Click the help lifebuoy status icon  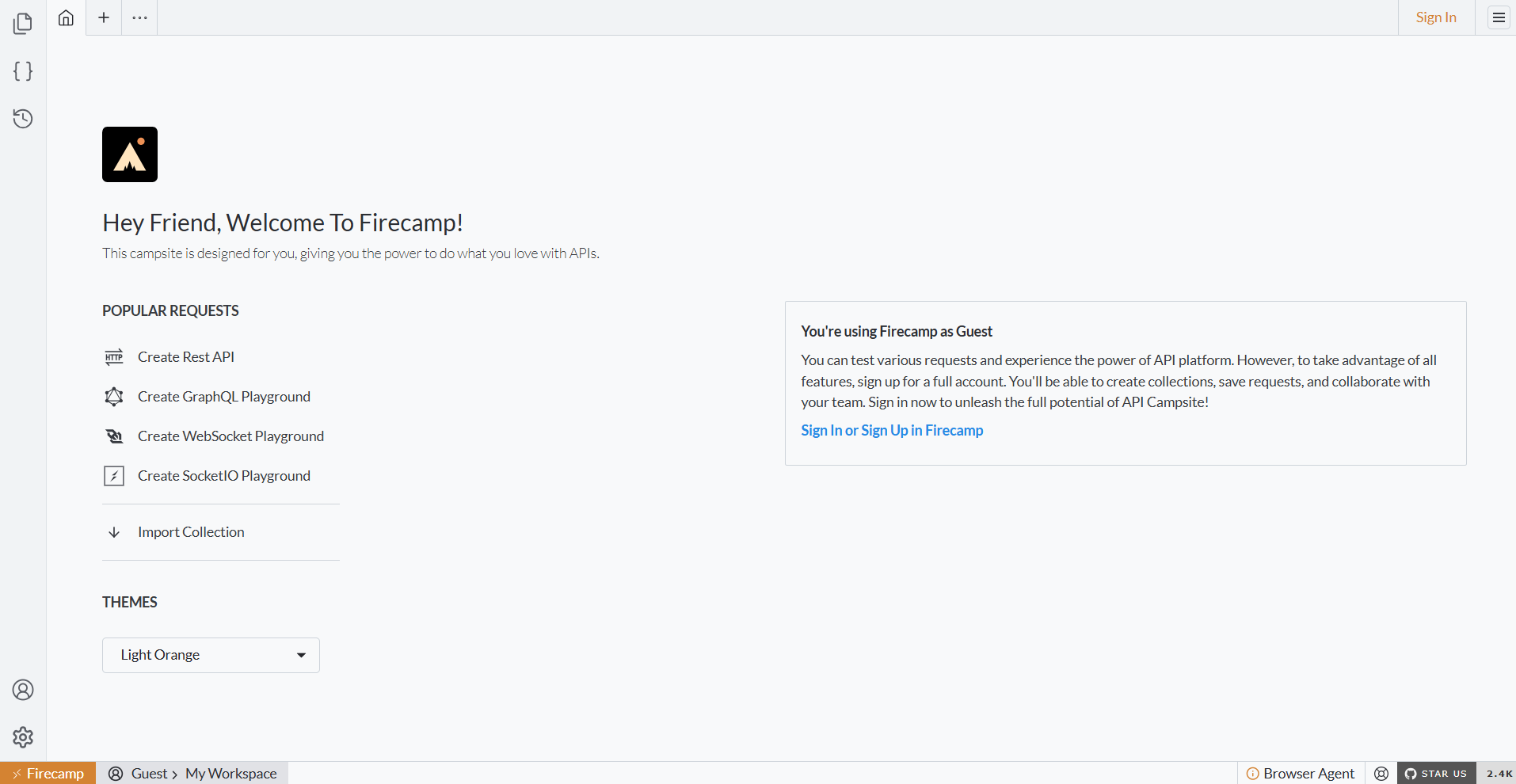pos(1381,774)
